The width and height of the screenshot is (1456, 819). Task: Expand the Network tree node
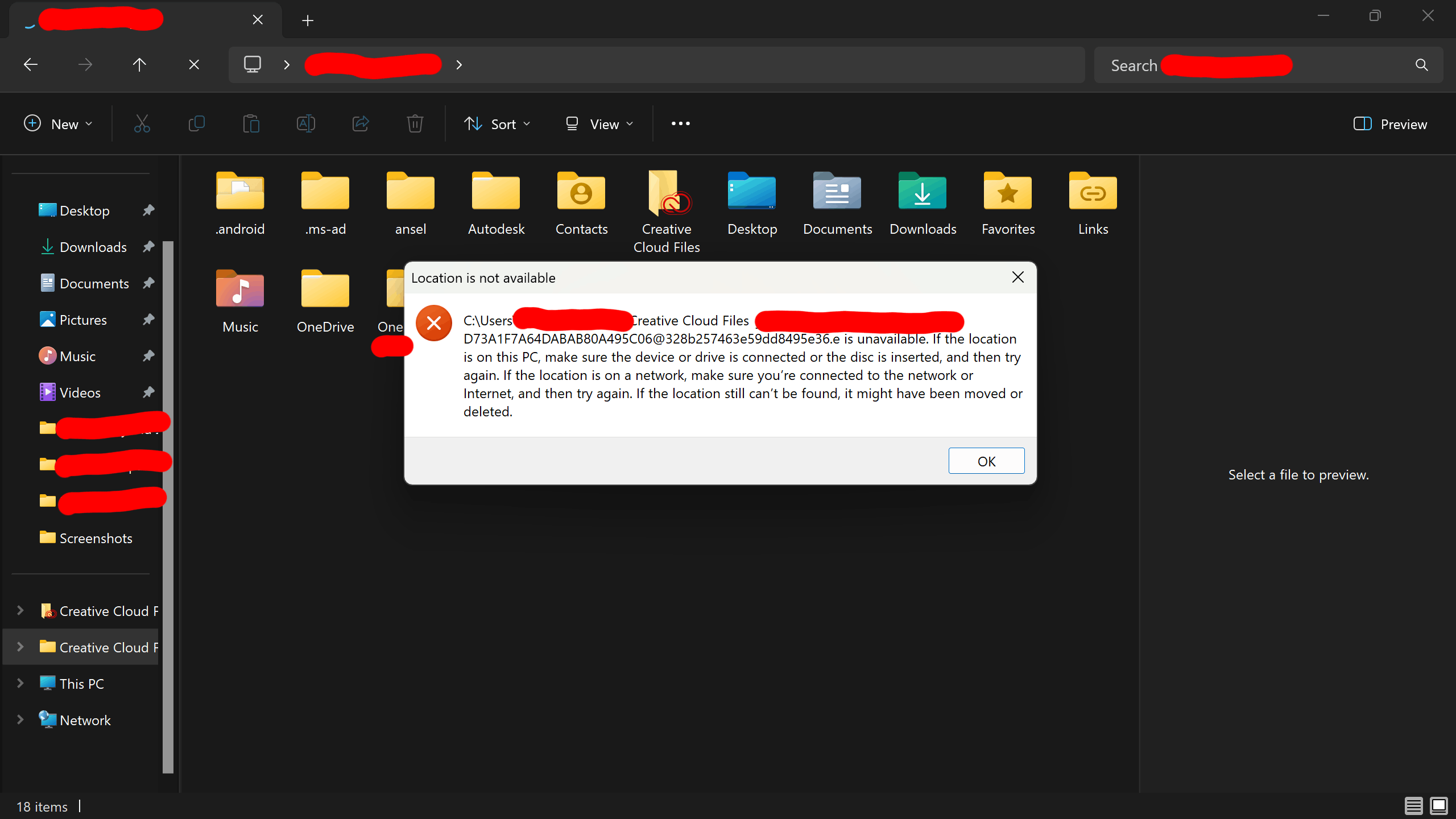[x=20, y=719]
